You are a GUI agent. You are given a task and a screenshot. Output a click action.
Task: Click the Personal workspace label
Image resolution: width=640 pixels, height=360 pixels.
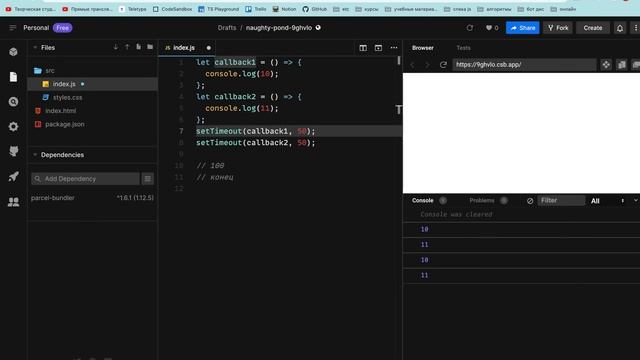coord(36,28)
